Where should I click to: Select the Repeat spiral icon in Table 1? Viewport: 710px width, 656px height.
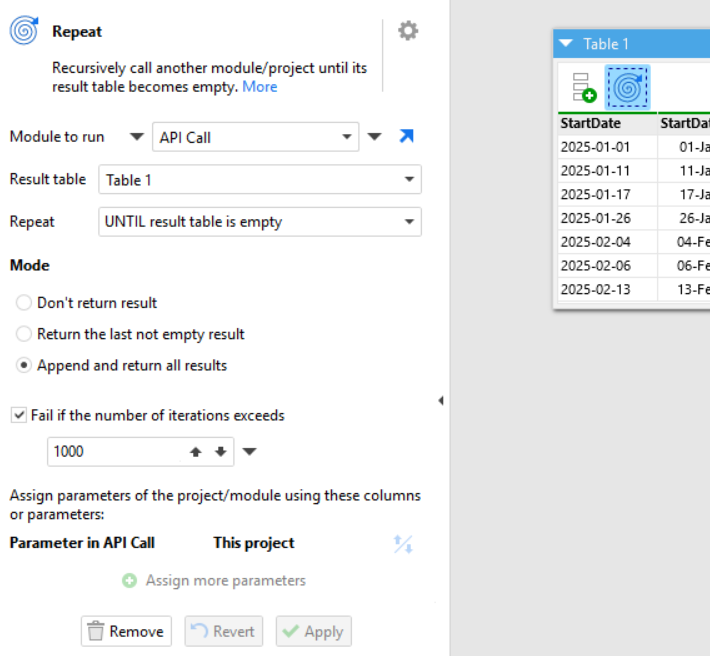click(x=627, y=88)
